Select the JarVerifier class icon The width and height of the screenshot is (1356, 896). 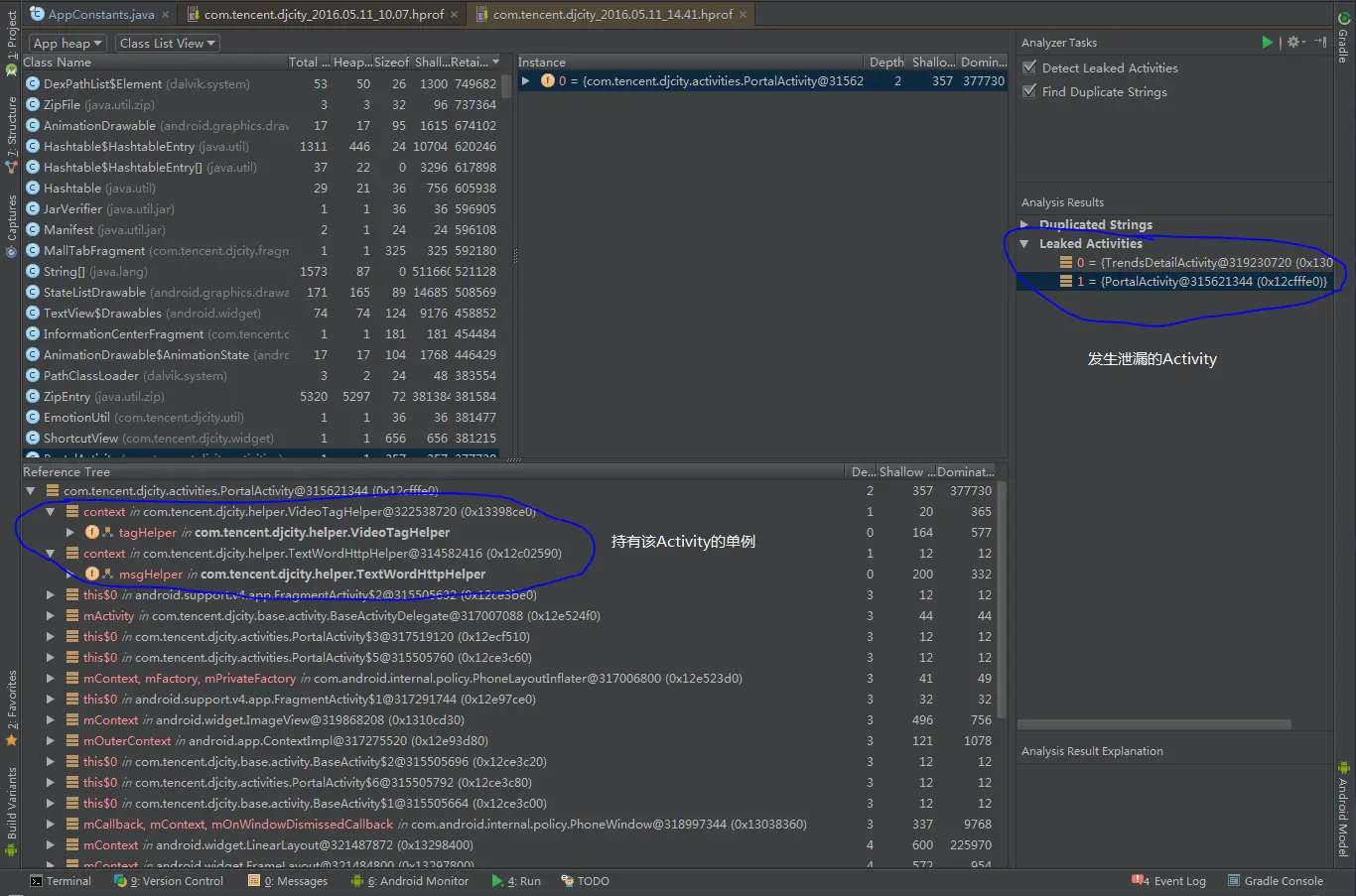[x=33, y=208]
